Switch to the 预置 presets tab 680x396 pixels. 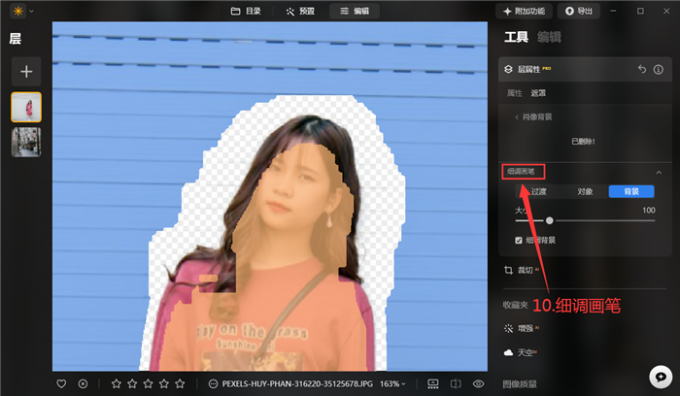[300, 11]
